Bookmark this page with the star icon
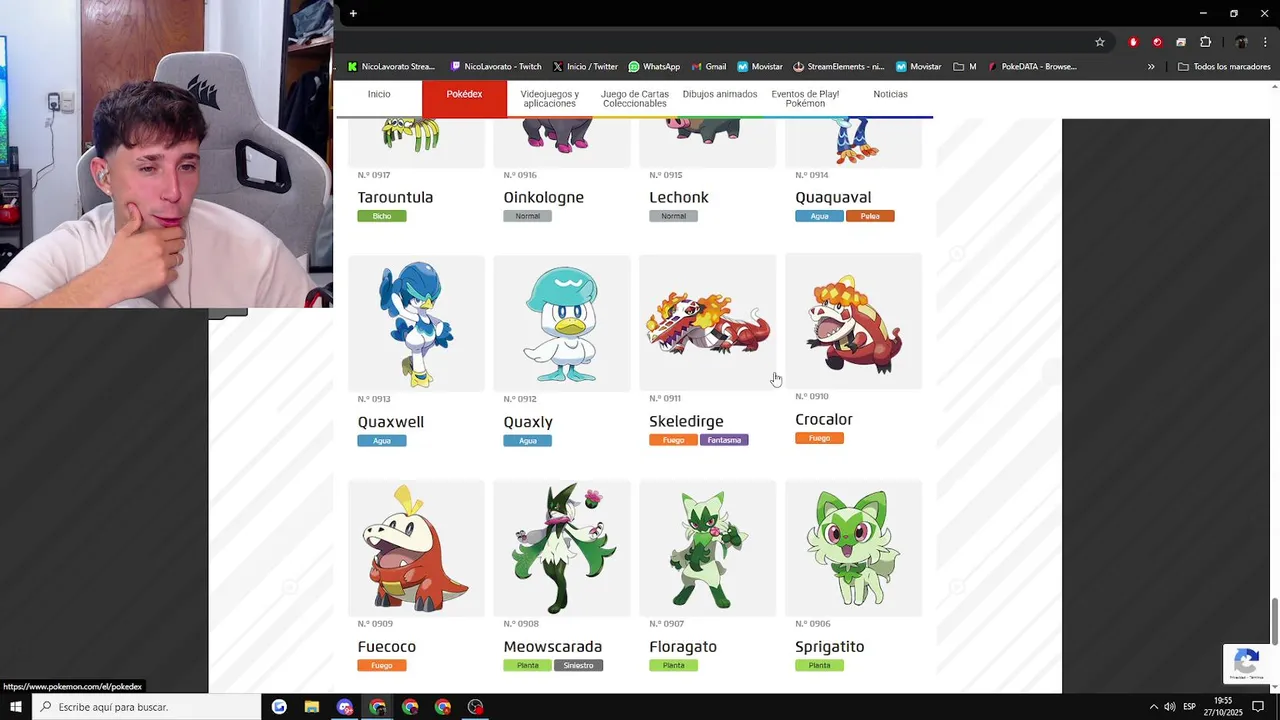The image size is (1280, 720). coord(1100,42)
